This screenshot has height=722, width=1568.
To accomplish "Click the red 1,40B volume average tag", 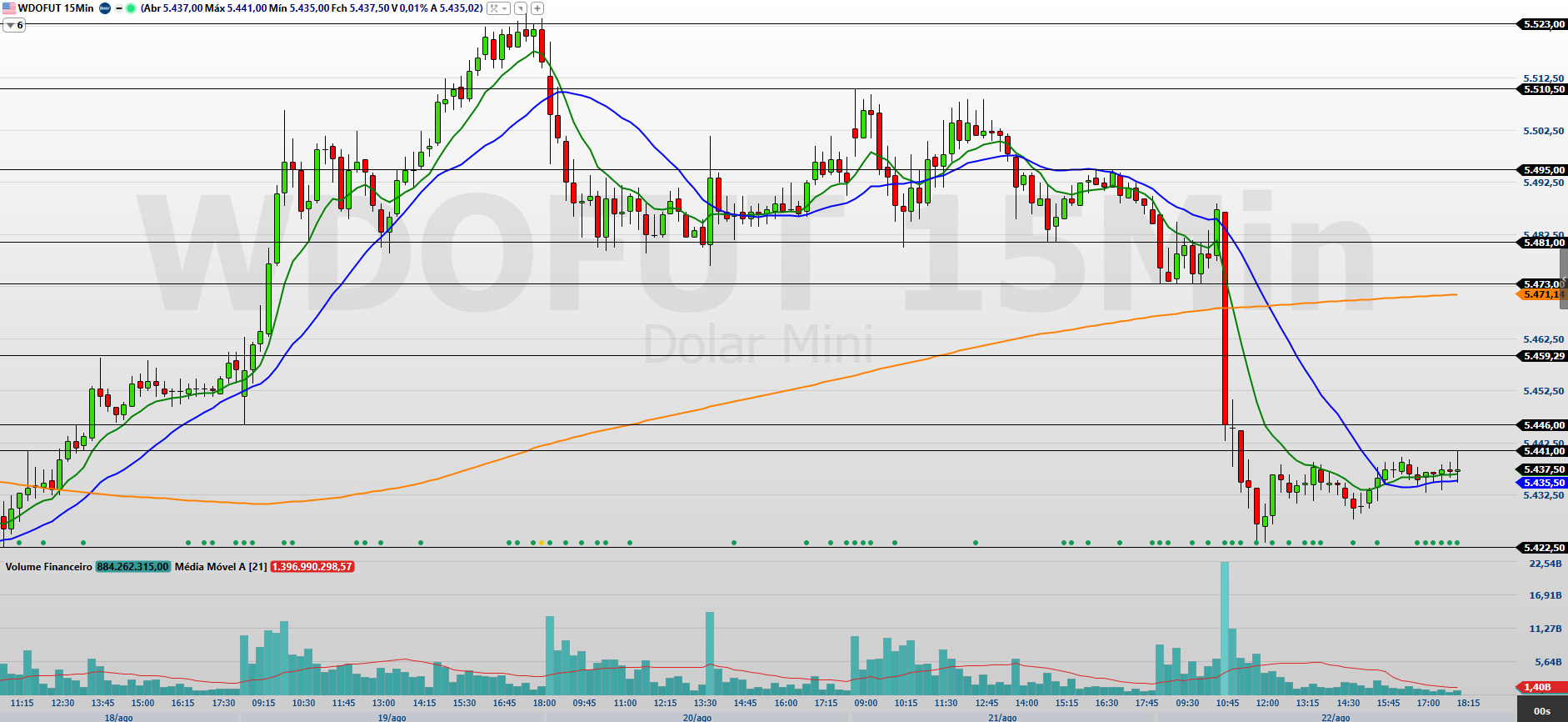I will [x=1538, y=687].
